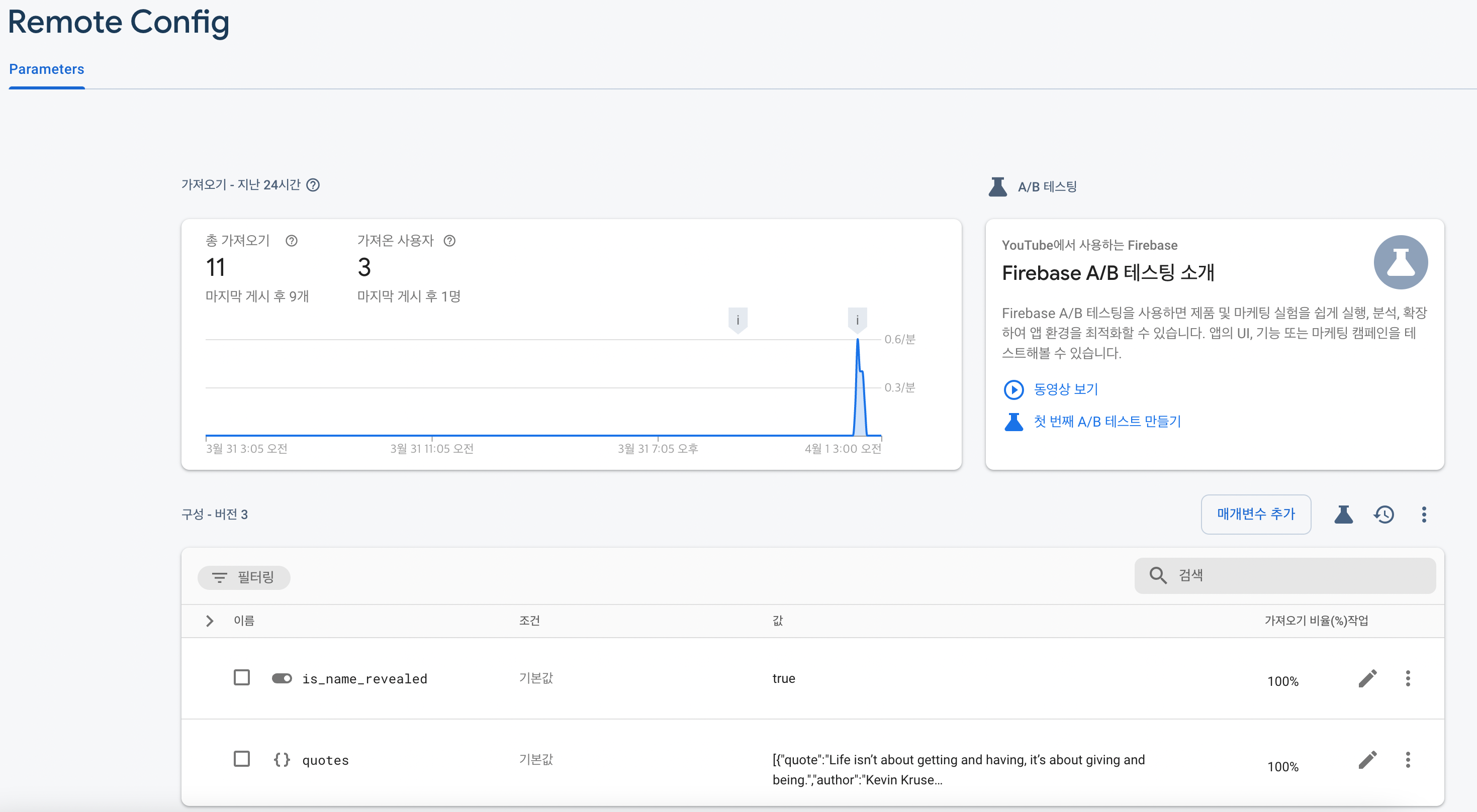The width and height of the screenshot is (1477, 812).
Task: Open the version history clock icon
Action: point(1383,514)
